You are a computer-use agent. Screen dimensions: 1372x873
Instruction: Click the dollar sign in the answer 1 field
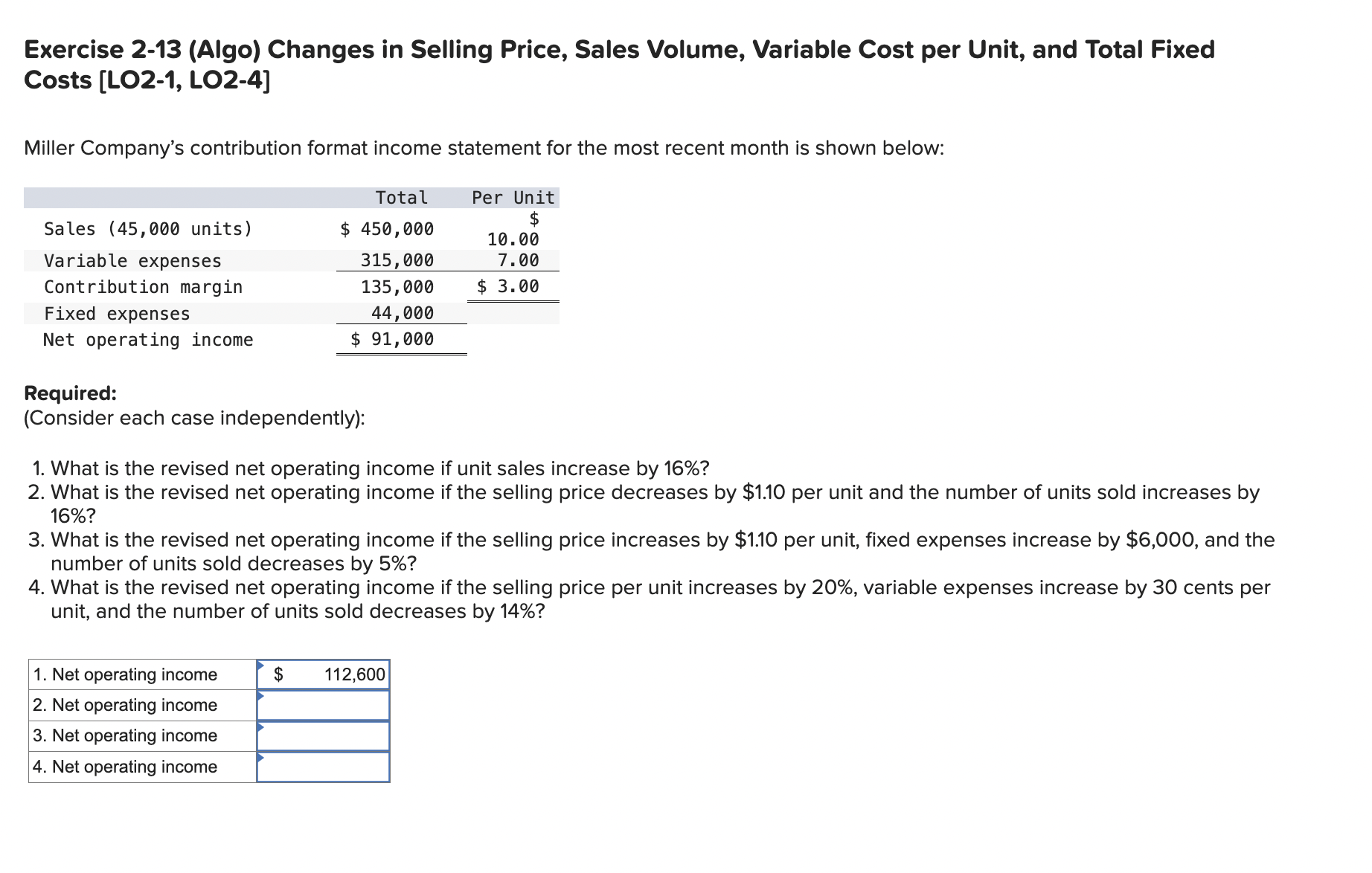tap(280, 674)
